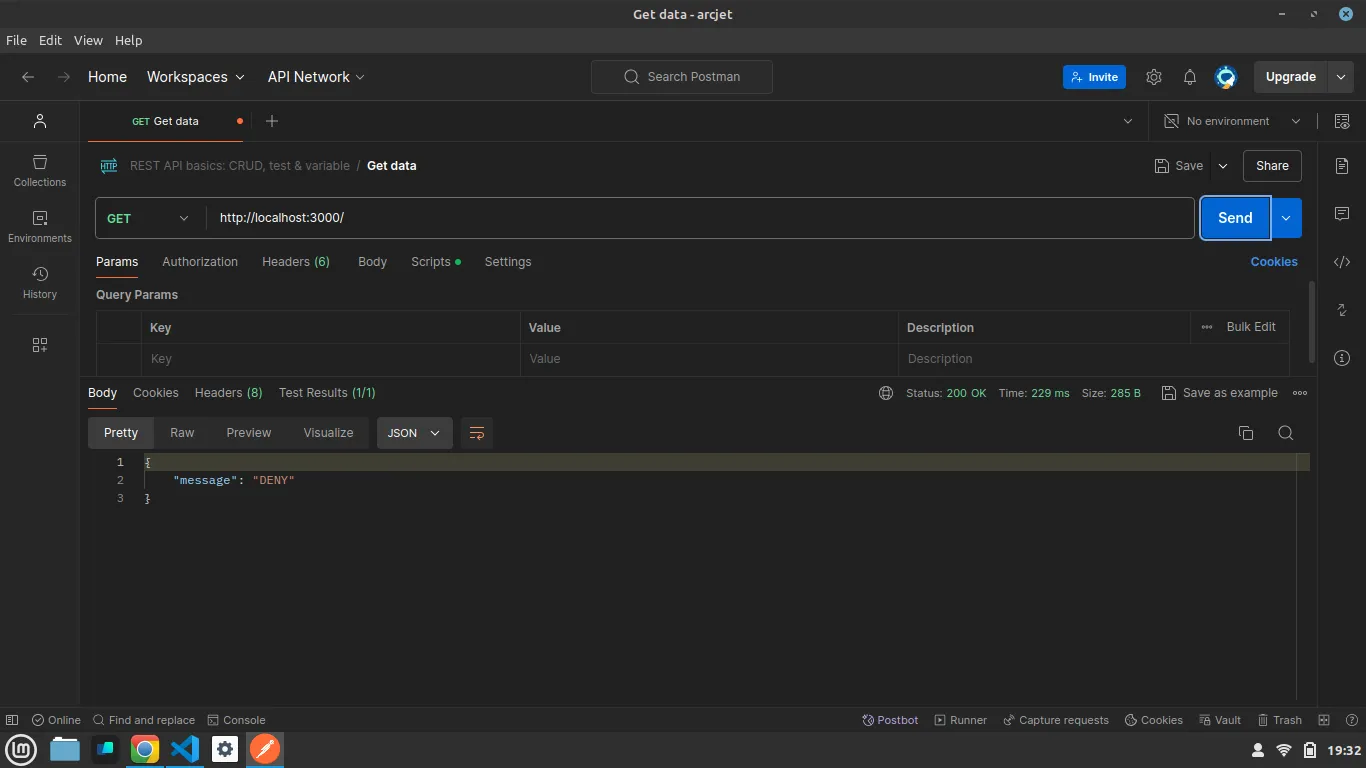Switch response view to Raw
Image resolution: width=1366 pixels, height=768 pixels.
click(182, 433)
